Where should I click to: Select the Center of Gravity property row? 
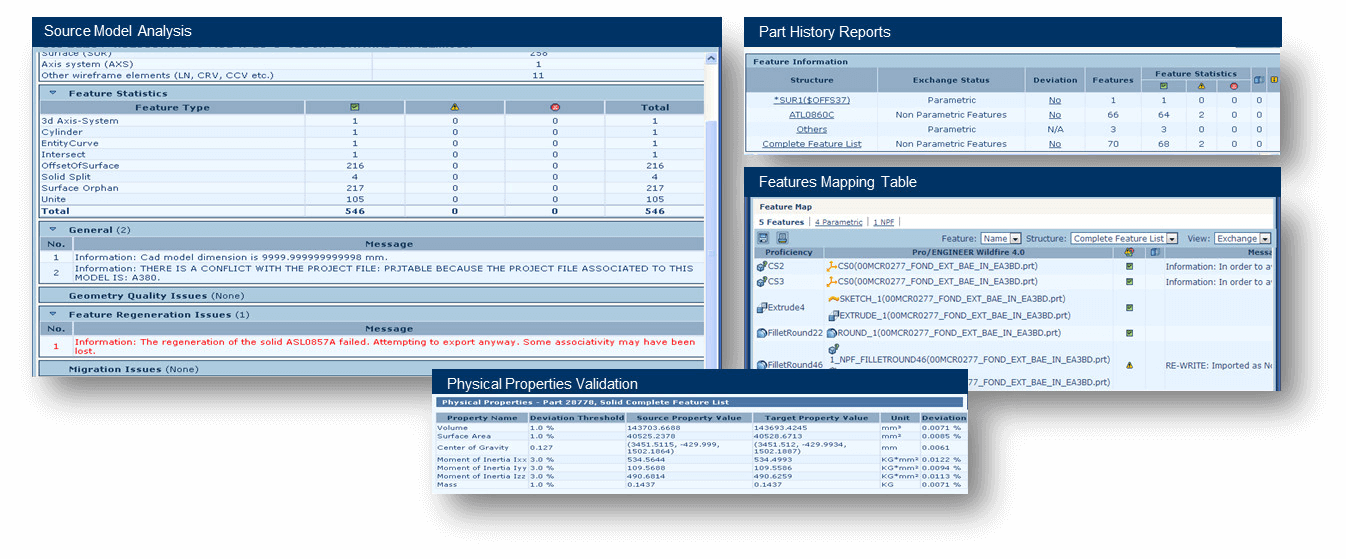point(700,449)
